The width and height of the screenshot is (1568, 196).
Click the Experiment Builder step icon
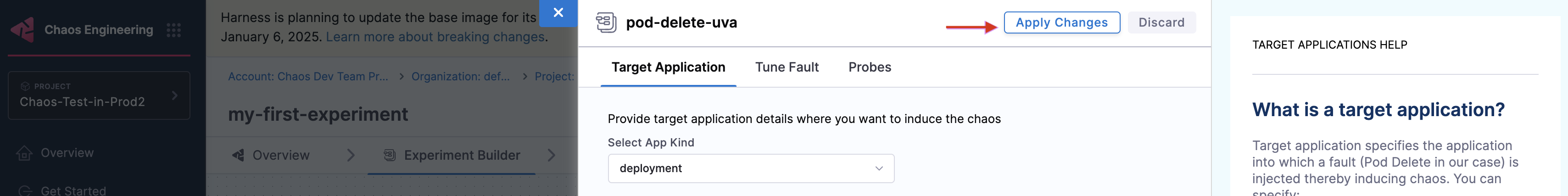tap(390, 155)
